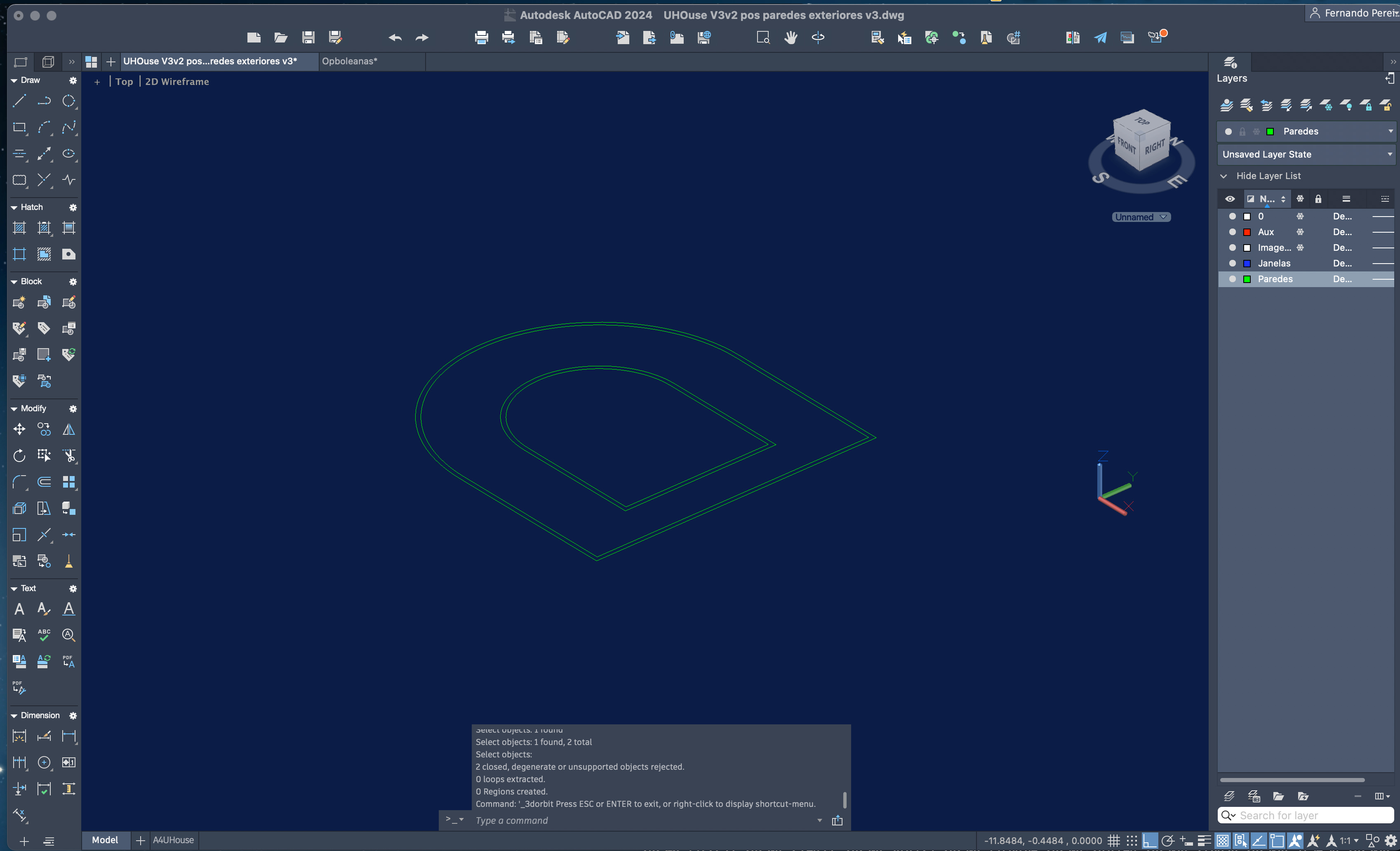
Task: Select the Arc draw tool
Action: pos(44,127)
